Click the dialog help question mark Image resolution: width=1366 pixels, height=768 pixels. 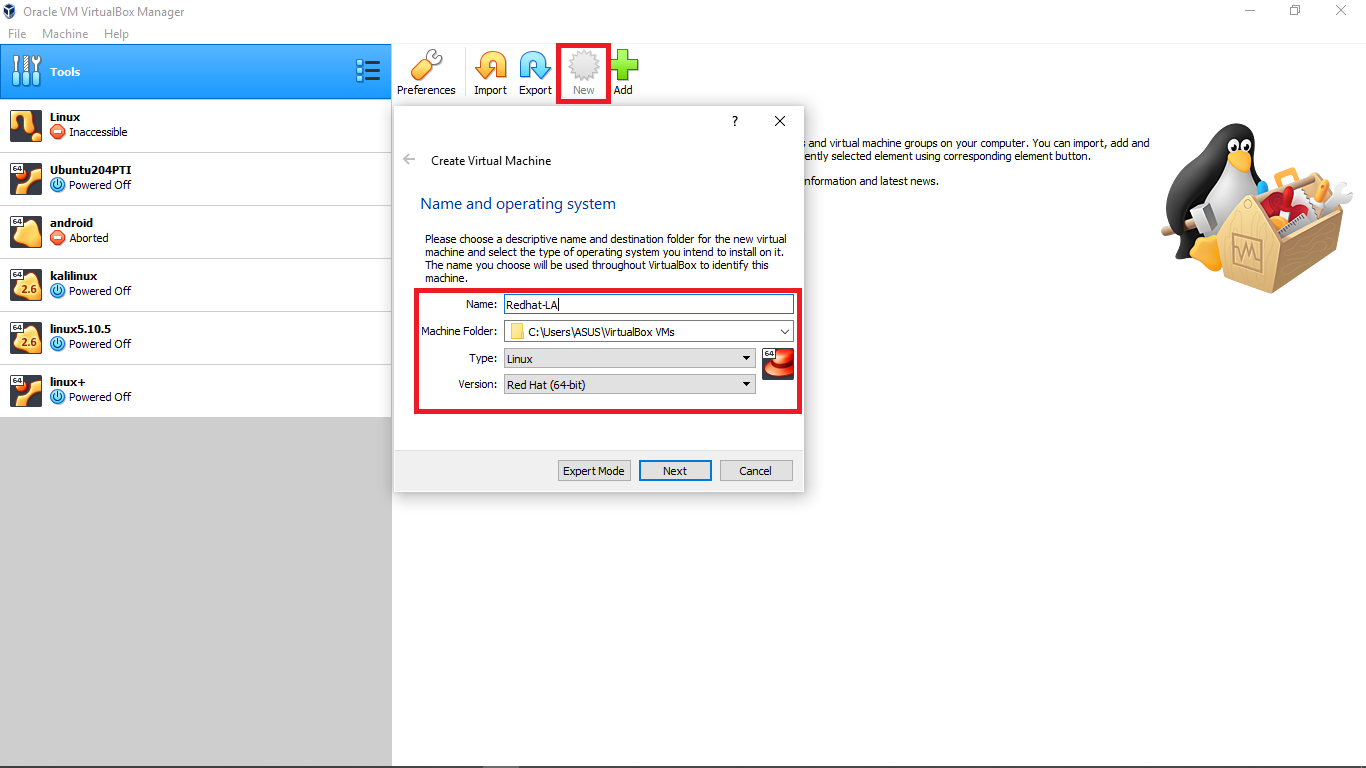(x=735, y=121)
